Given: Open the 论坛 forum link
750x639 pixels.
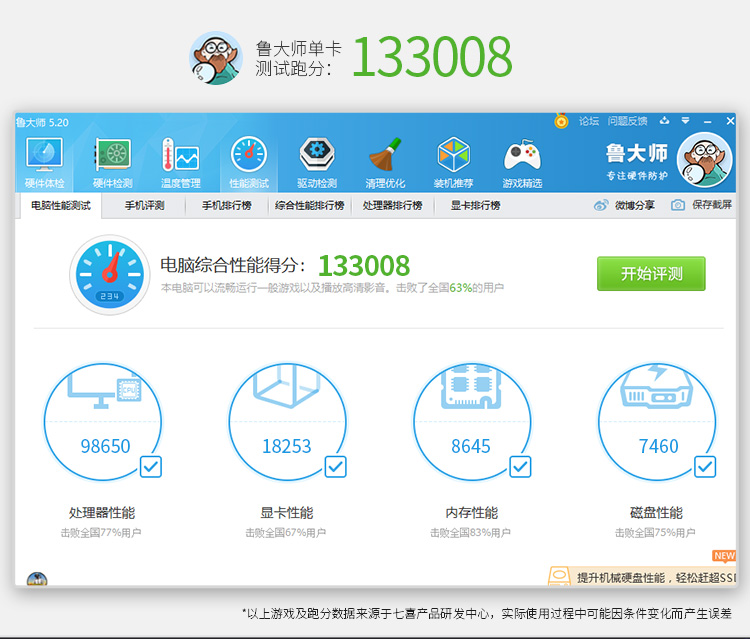Looking at the screenshot, I should tap(589, 121).
